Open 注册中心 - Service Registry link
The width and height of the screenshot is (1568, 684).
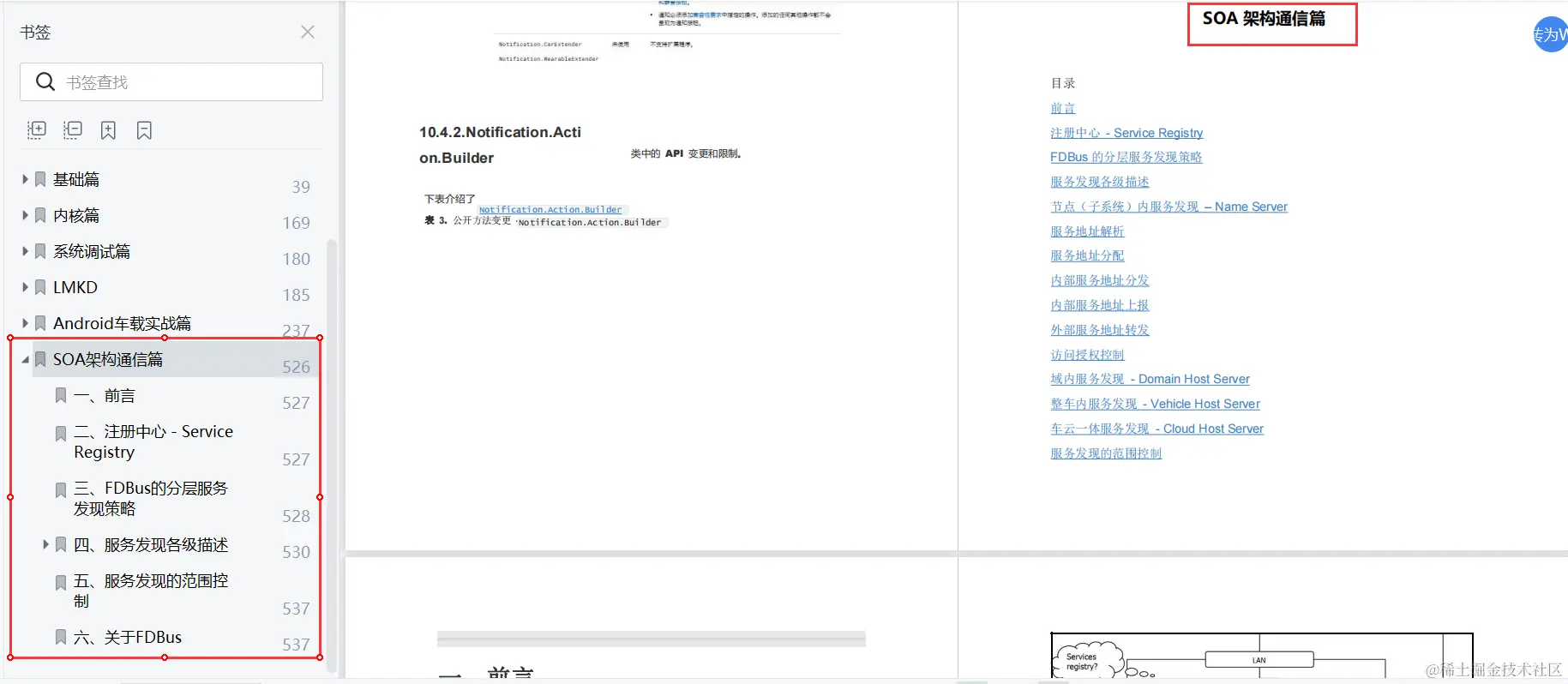pyautogui.click(x=1126, y=133)
